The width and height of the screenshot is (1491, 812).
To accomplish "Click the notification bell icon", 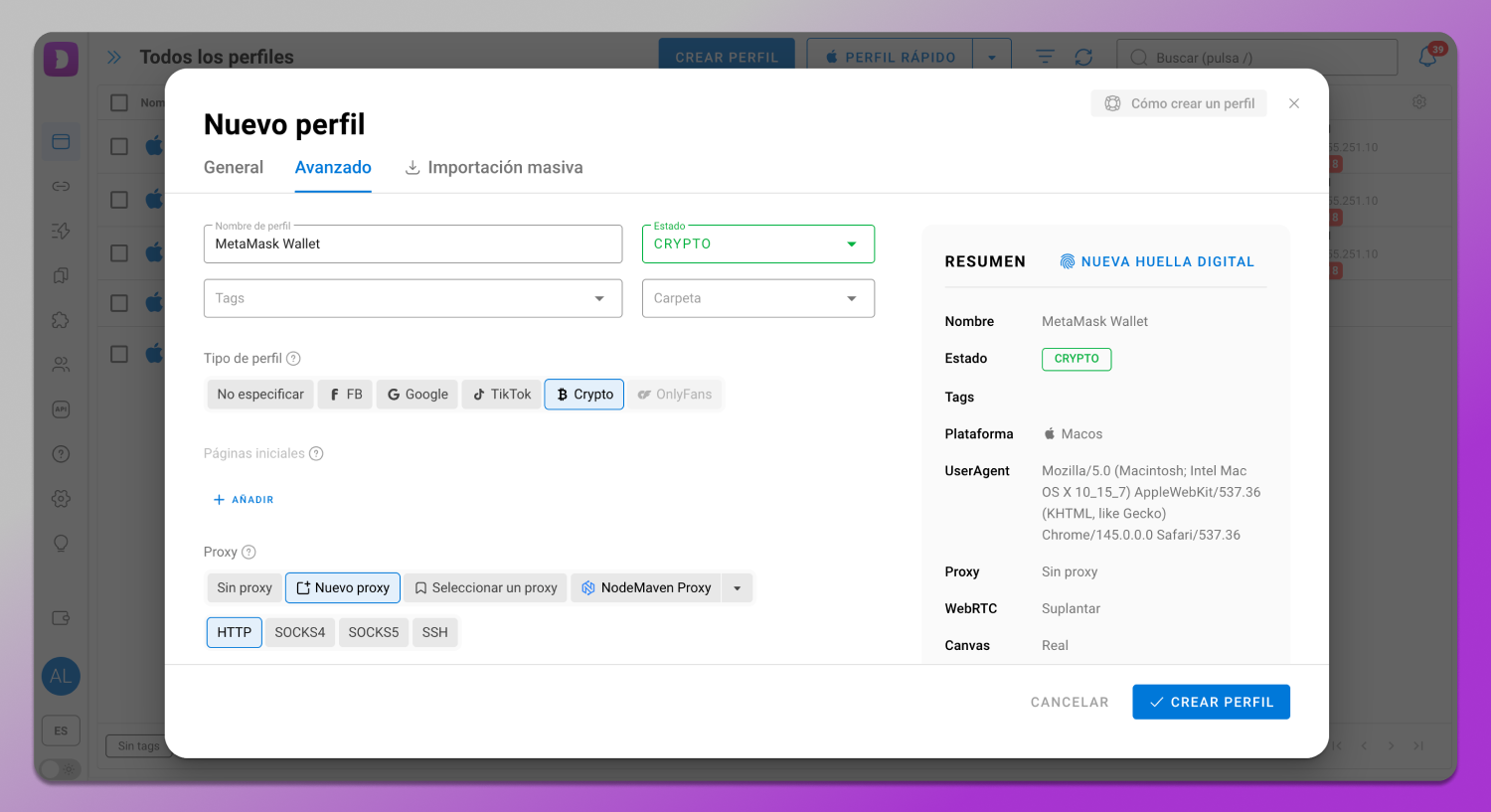I will [1427, 58].
